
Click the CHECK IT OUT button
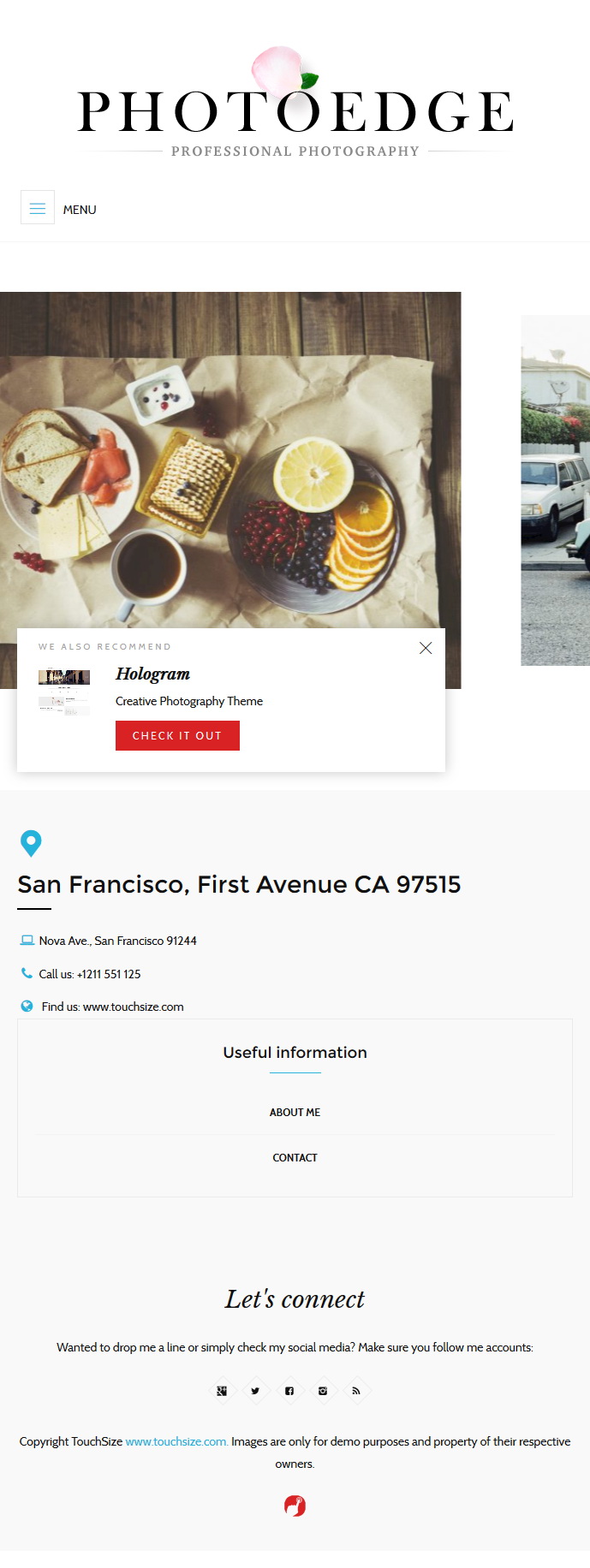point(177,736)
